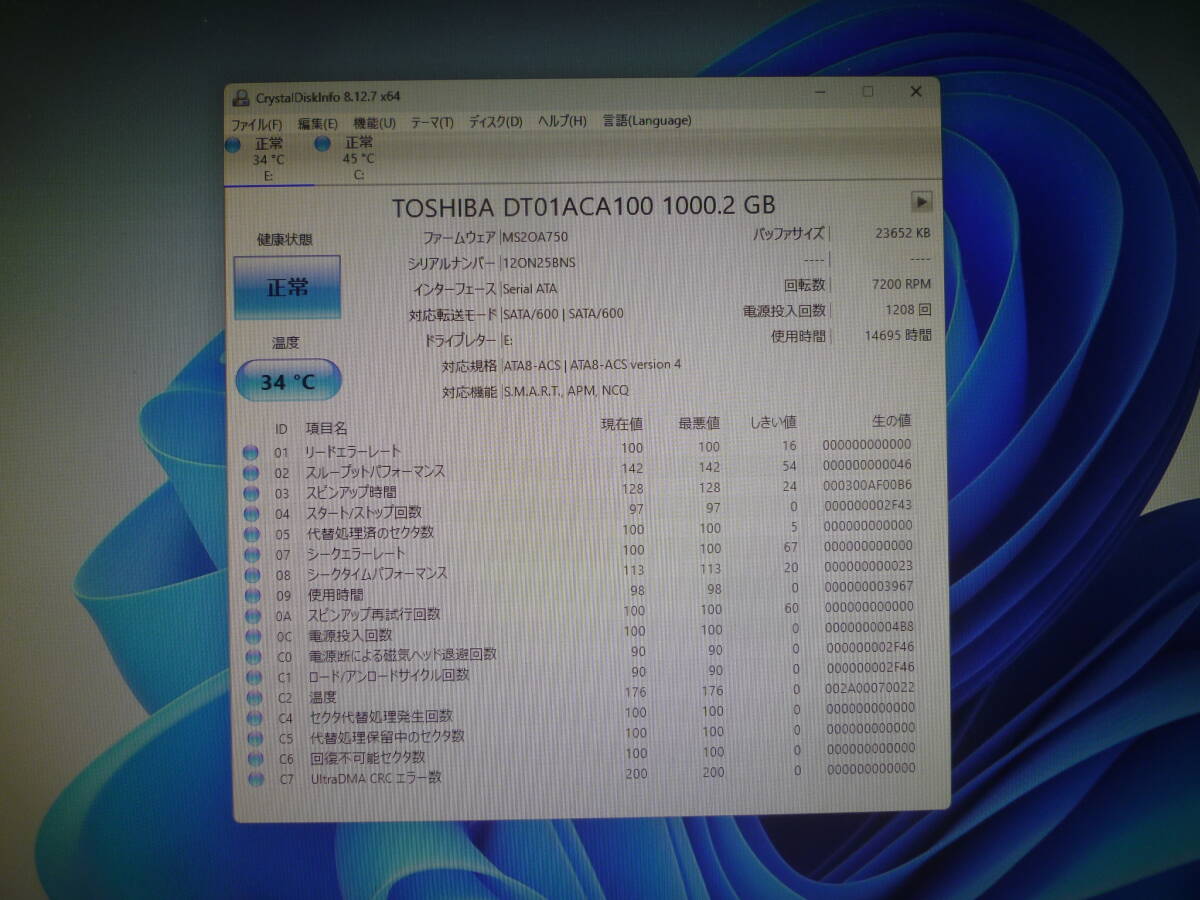Click the 最悪値 column header
1200x900 pixels.
pyautogui.click(x=699, y=423)
